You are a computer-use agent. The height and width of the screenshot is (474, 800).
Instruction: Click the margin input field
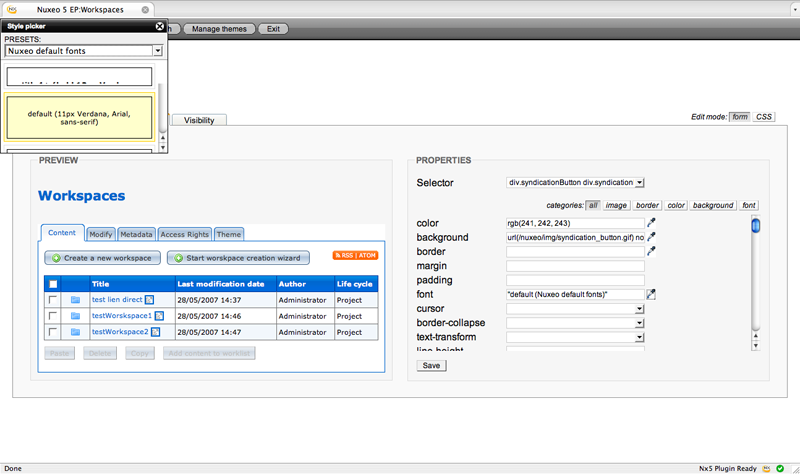[575, 266]
